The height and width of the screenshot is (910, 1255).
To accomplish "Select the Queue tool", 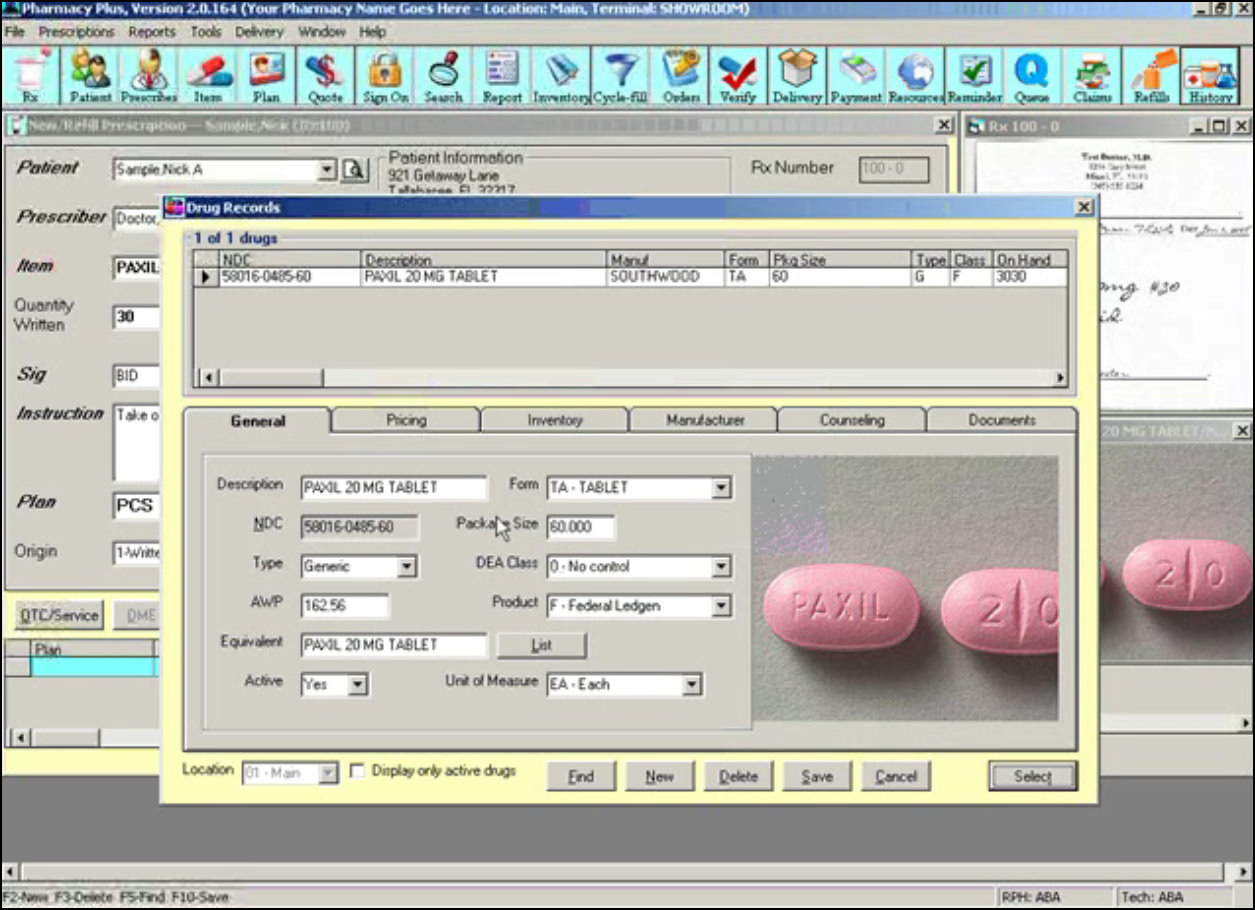I will pyautogui.click(x=1032, y=75).
